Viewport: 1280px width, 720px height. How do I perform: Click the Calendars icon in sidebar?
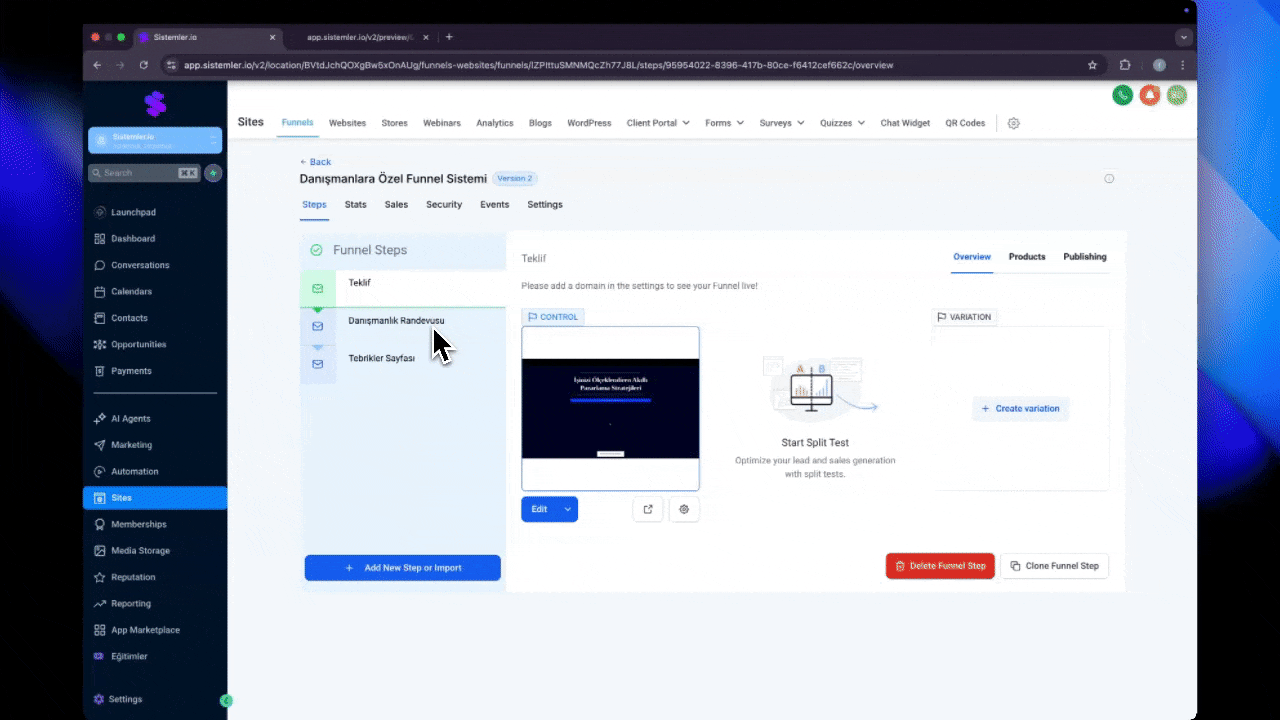pyautogui.click(x=100, y=292)
